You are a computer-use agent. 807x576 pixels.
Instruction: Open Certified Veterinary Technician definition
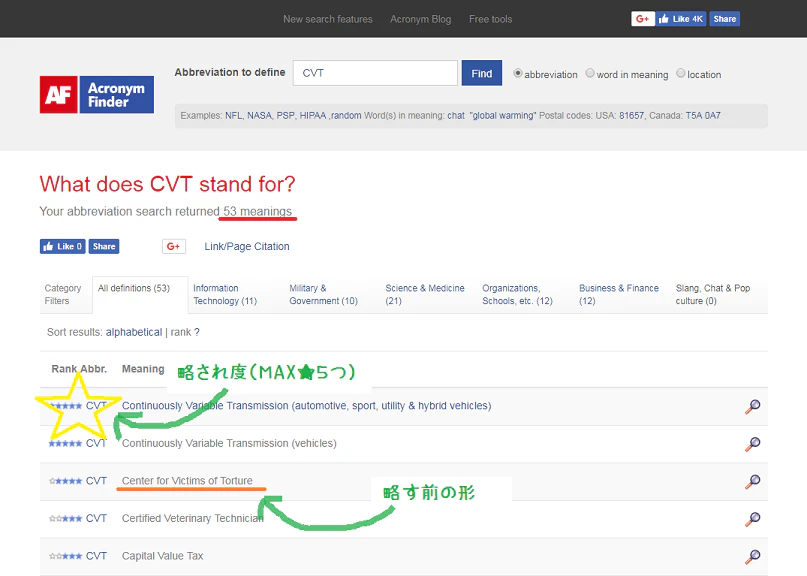pos(192,518)
